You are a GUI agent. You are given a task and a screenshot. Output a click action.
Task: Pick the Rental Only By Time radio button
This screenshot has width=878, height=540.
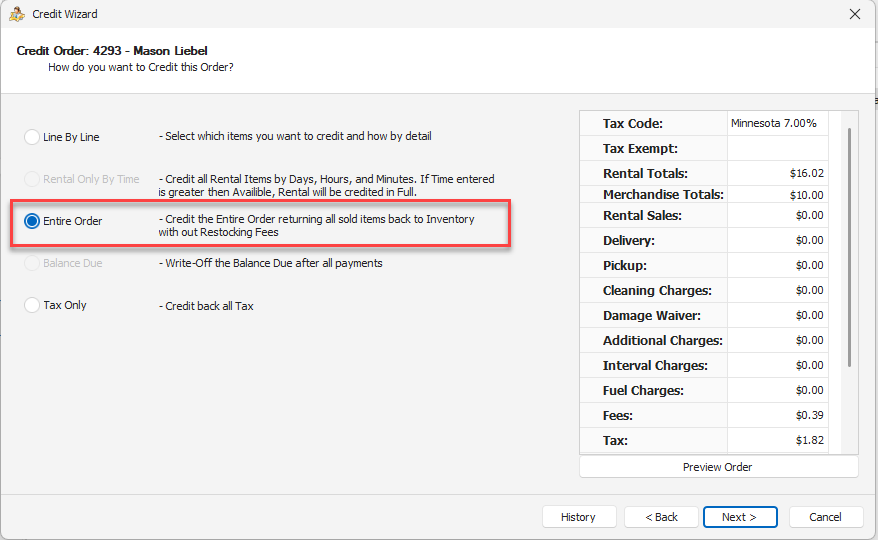[x=32, y=179]
